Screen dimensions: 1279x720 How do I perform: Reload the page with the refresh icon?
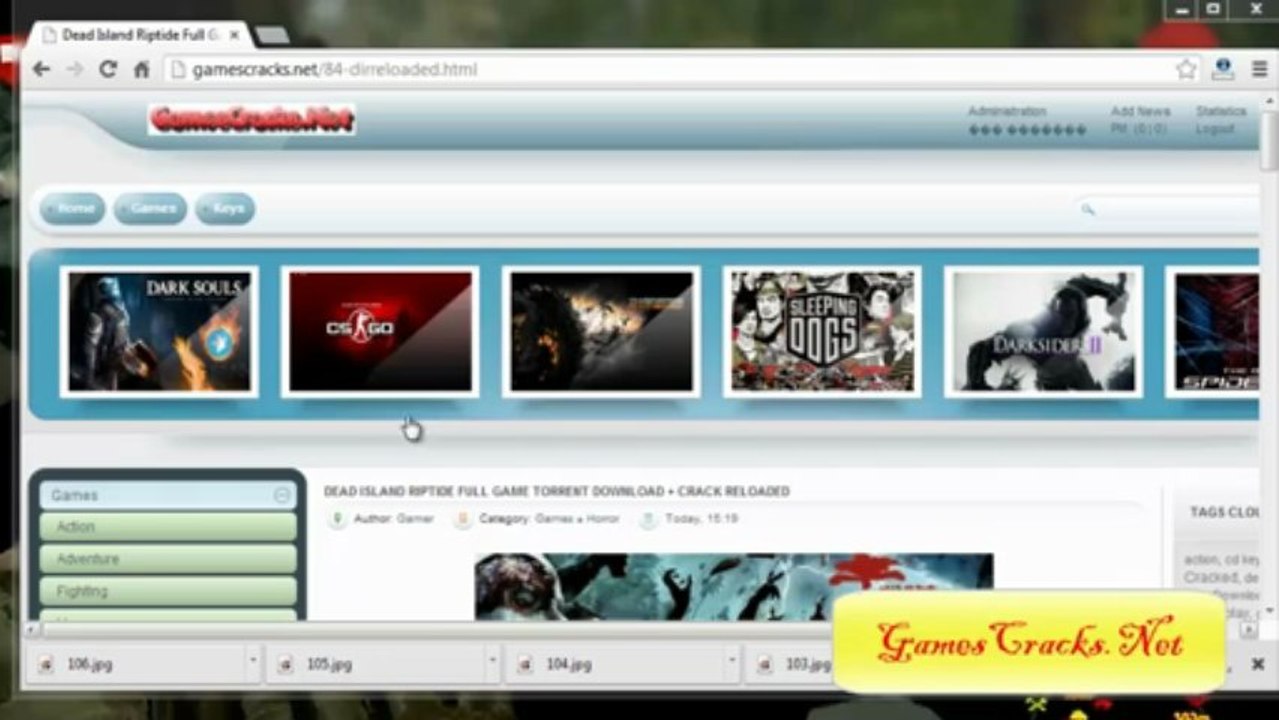point(108,69)
